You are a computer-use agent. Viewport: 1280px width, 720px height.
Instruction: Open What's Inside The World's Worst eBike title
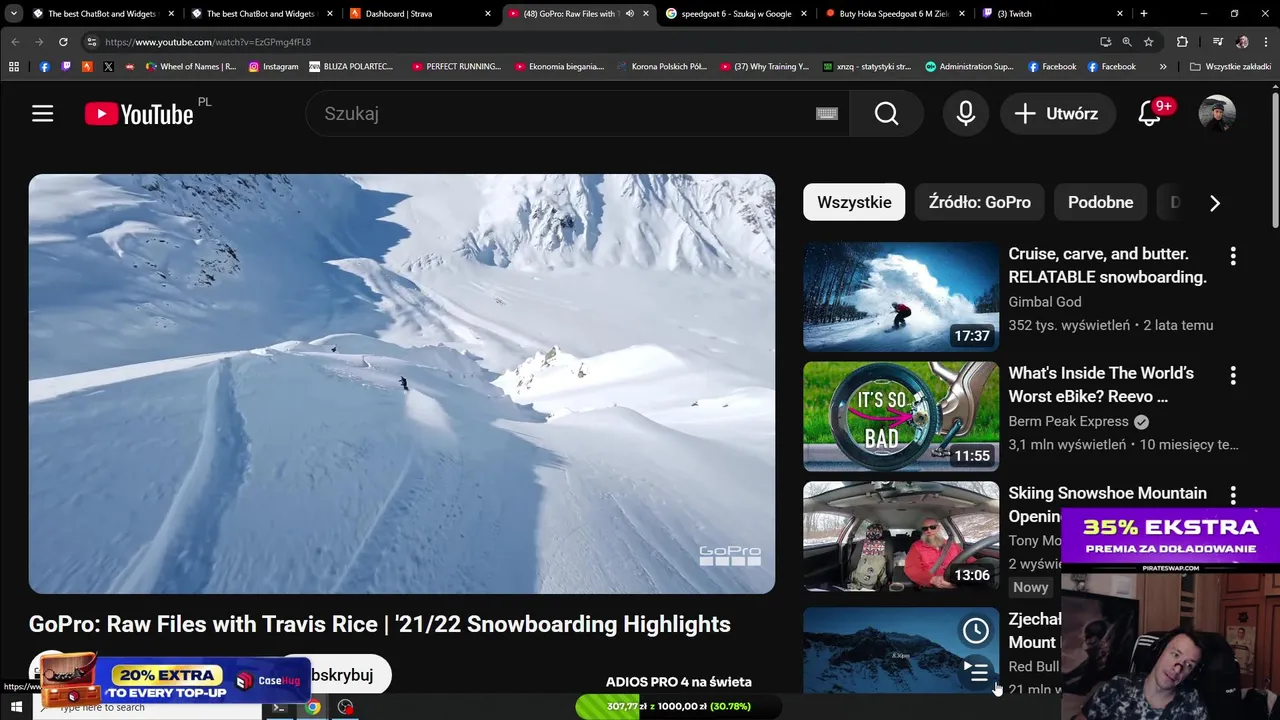point(1101,385)
